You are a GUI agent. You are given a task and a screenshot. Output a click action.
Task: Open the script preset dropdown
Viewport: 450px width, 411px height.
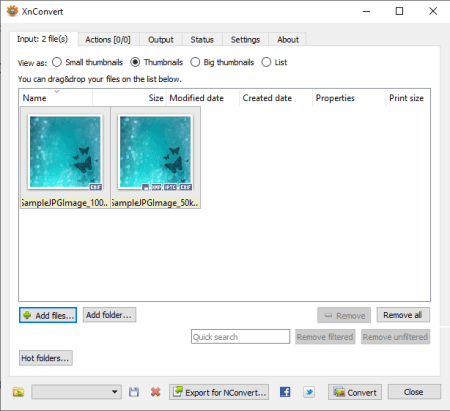(77, 392)
